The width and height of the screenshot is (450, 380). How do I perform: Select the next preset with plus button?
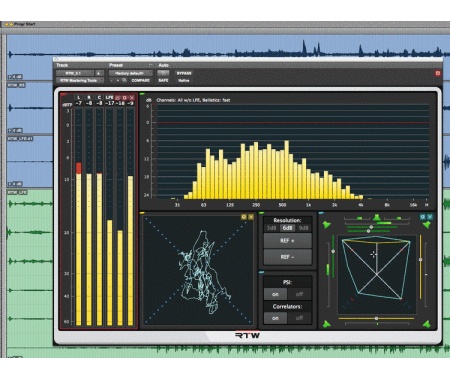pyautogui.click(x=118, y=80)
